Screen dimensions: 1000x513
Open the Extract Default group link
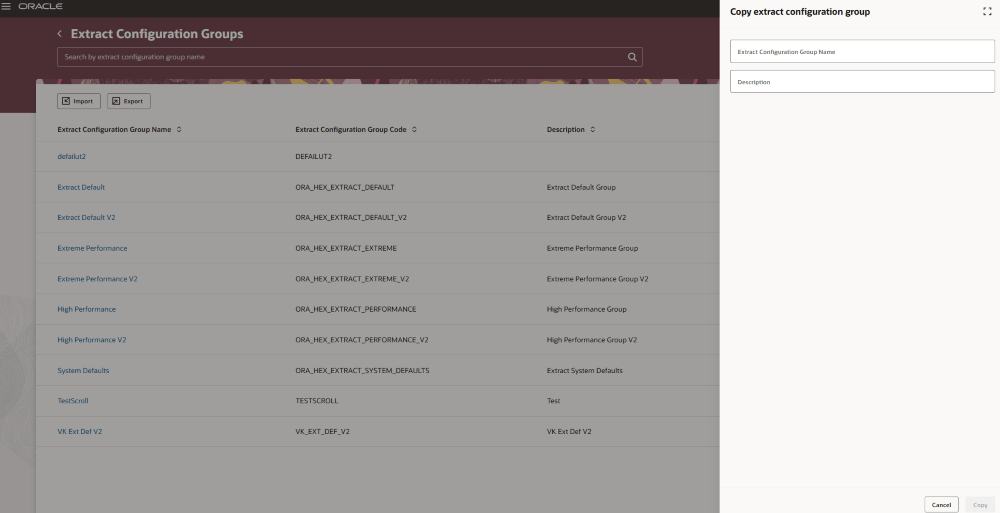coord(81,187)
